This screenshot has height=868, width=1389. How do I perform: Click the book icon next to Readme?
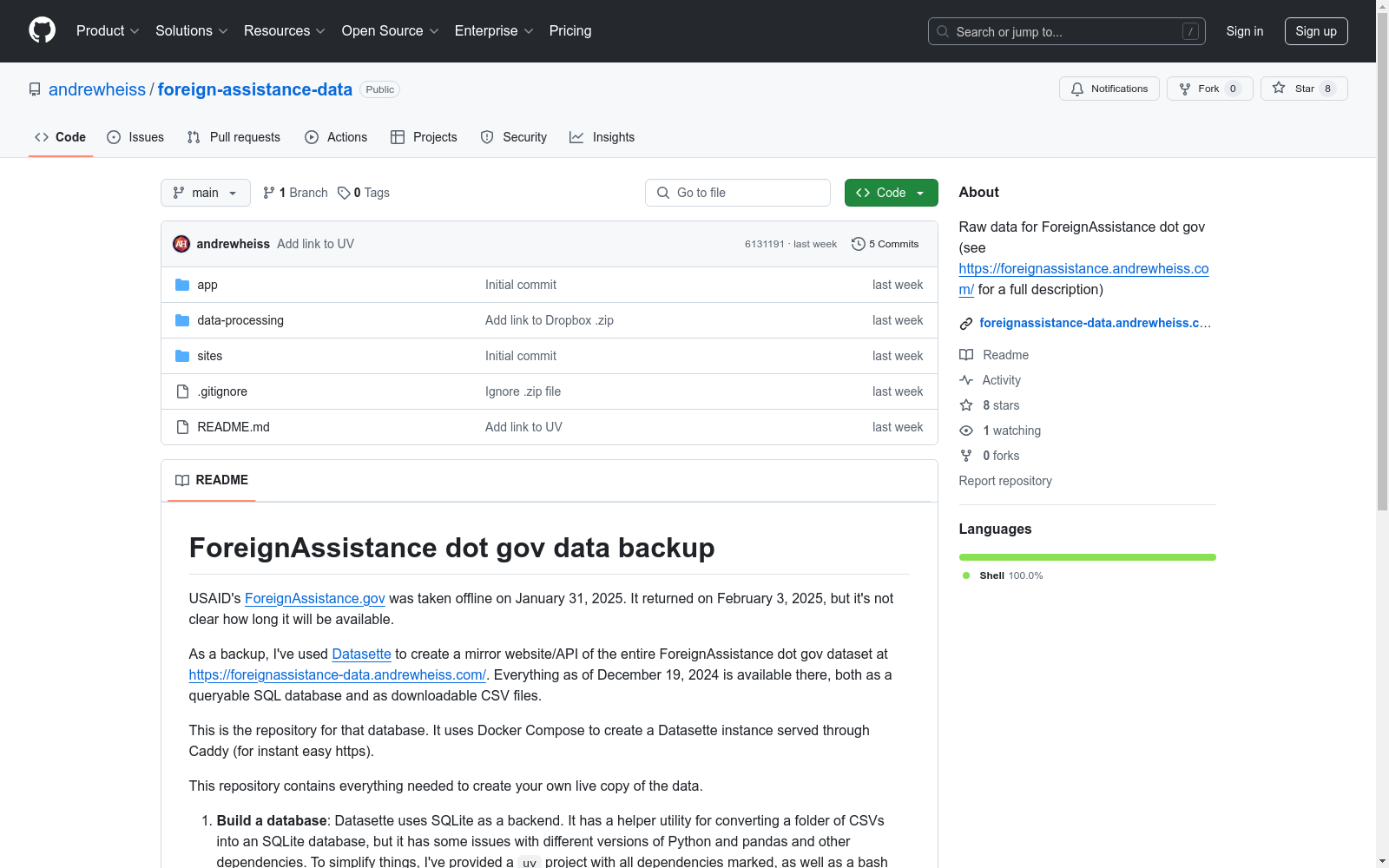coord(966,355)
